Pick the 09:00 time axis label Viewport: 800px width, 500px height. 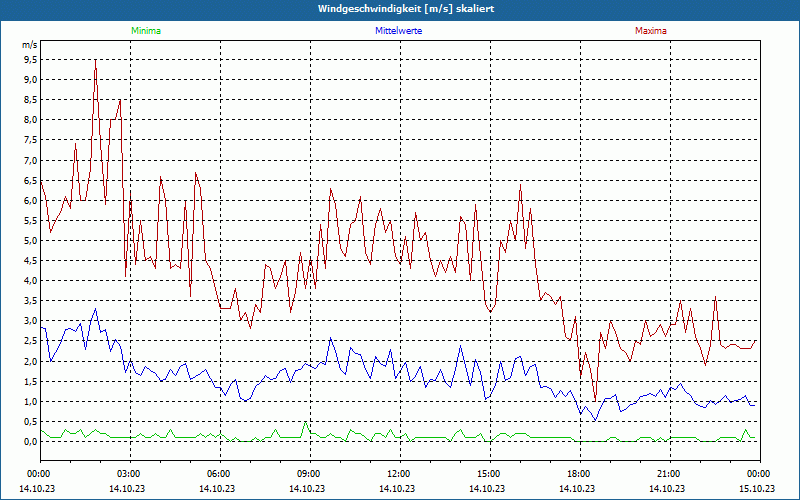tap(308, 473)
